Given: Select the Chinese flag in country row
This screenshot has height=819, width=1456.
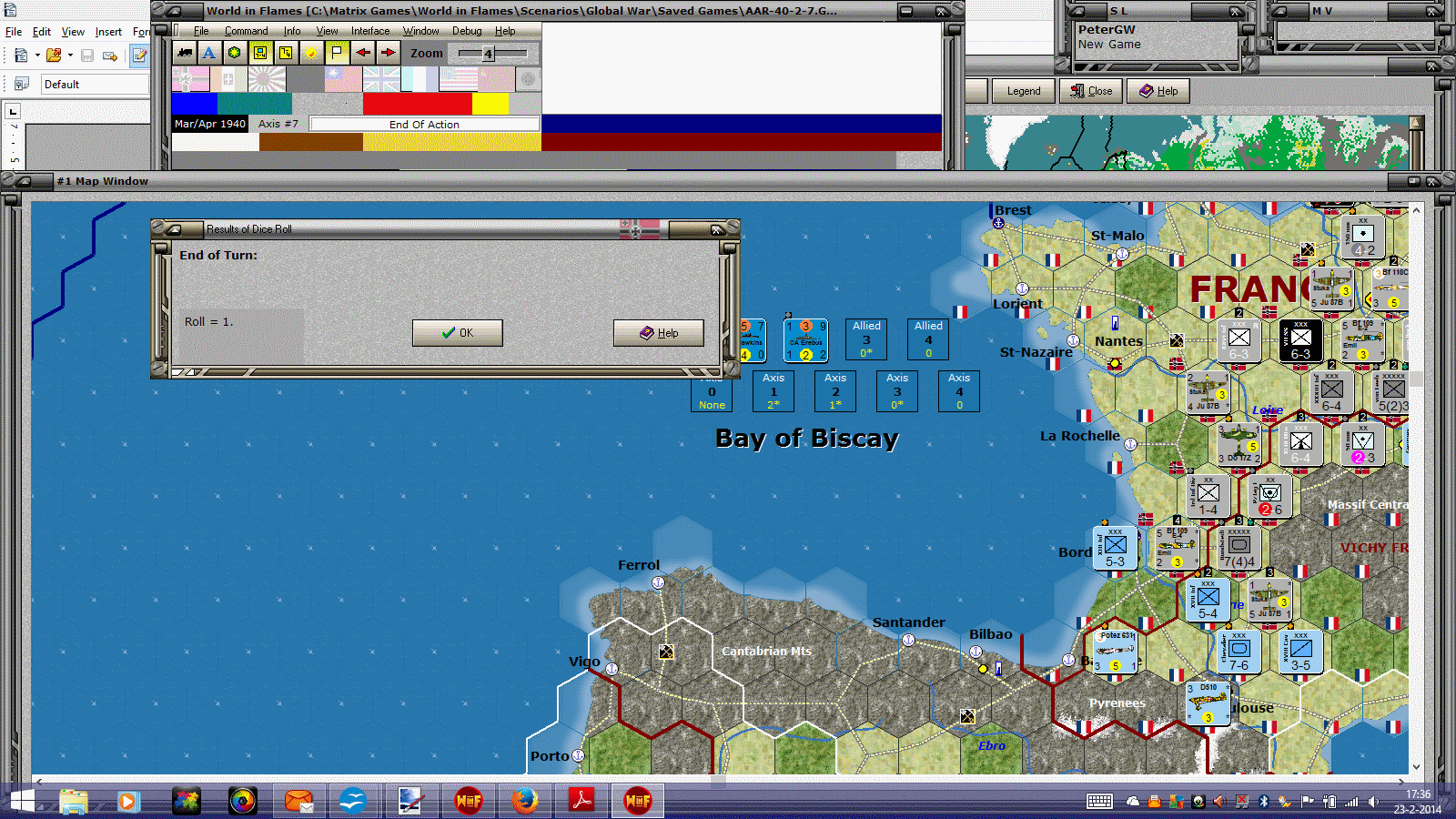Looking at the screenshot, I should point(343,79).
